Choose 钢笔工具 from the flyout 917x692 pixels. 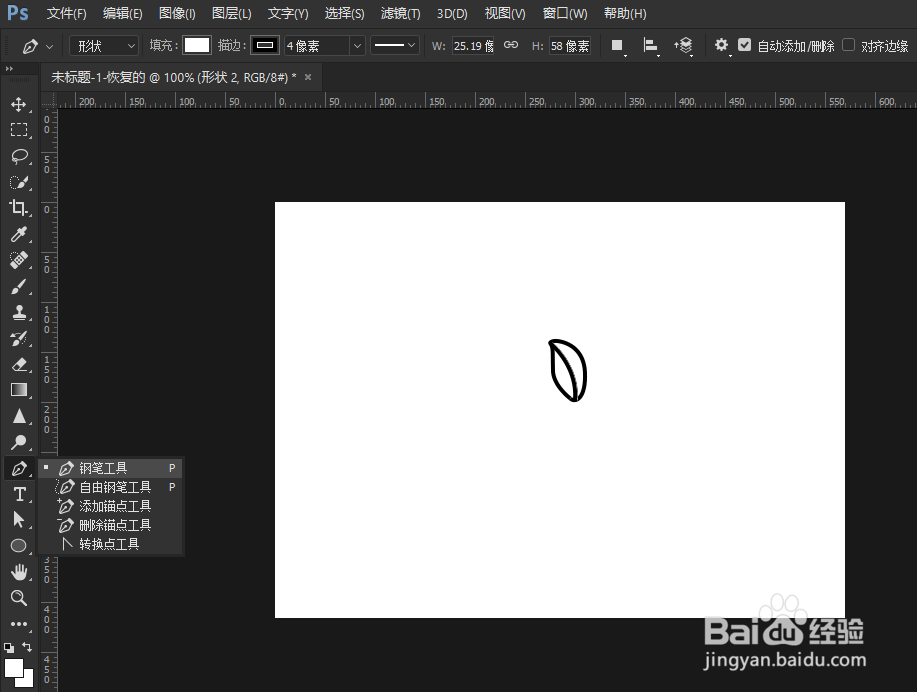coord(111,468)
